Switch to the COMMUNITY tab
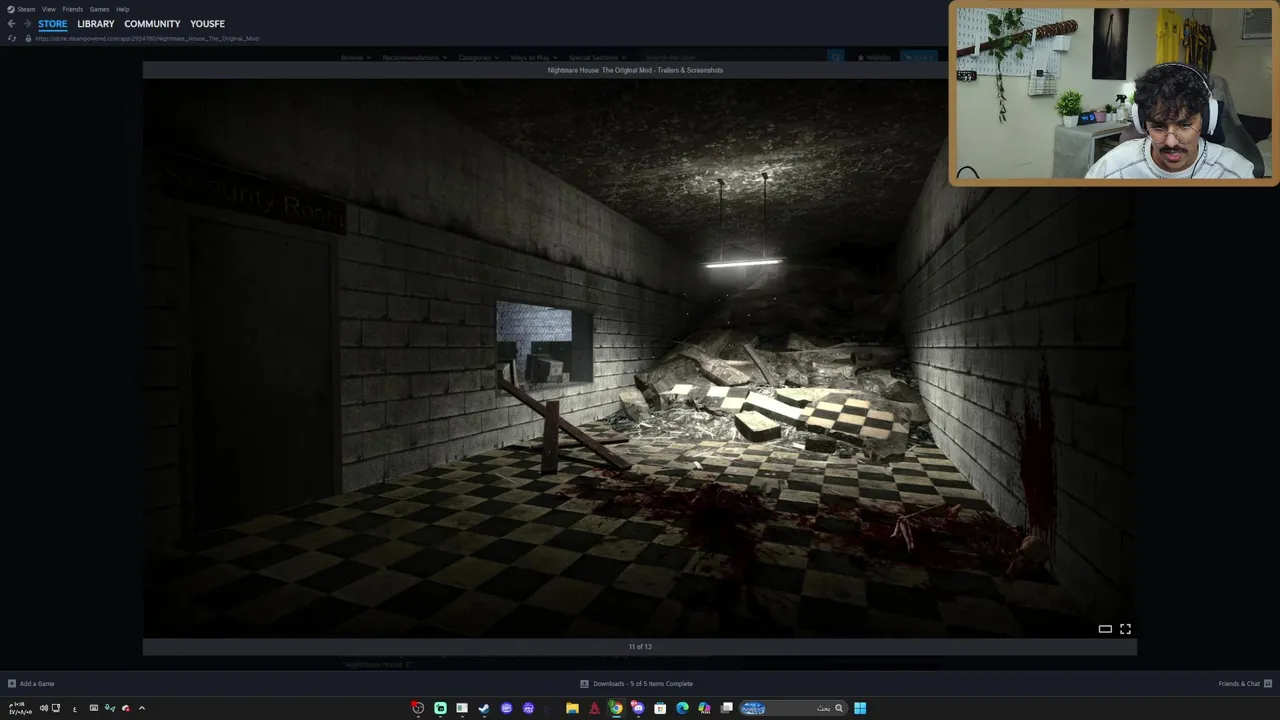Image resolution: width=1280 pixels, height=720 pixels. coord(152,24)
